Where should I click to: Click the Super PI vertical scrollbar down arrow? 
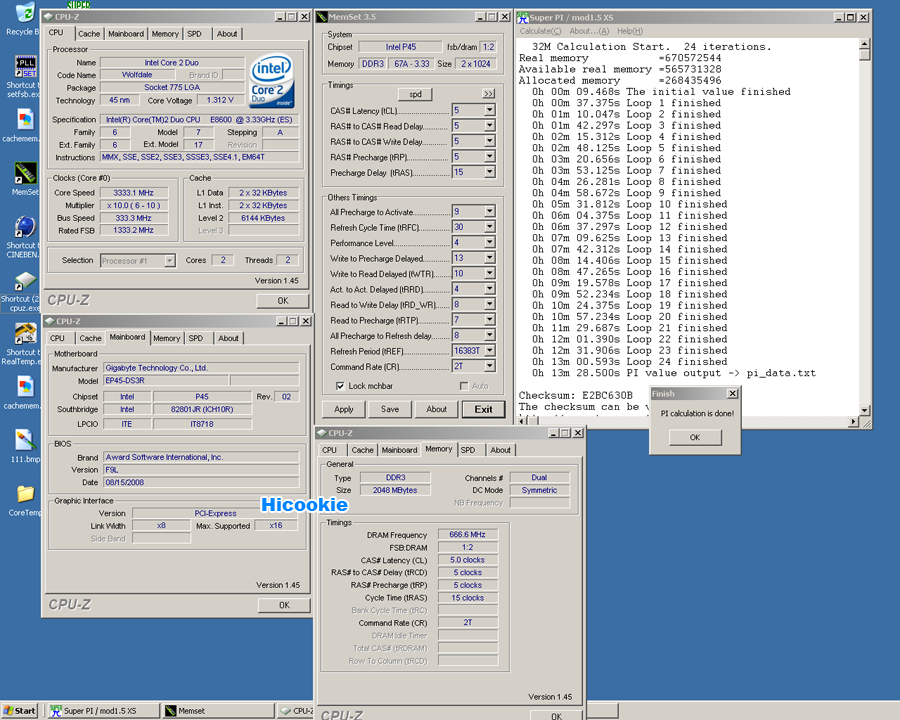864,410
